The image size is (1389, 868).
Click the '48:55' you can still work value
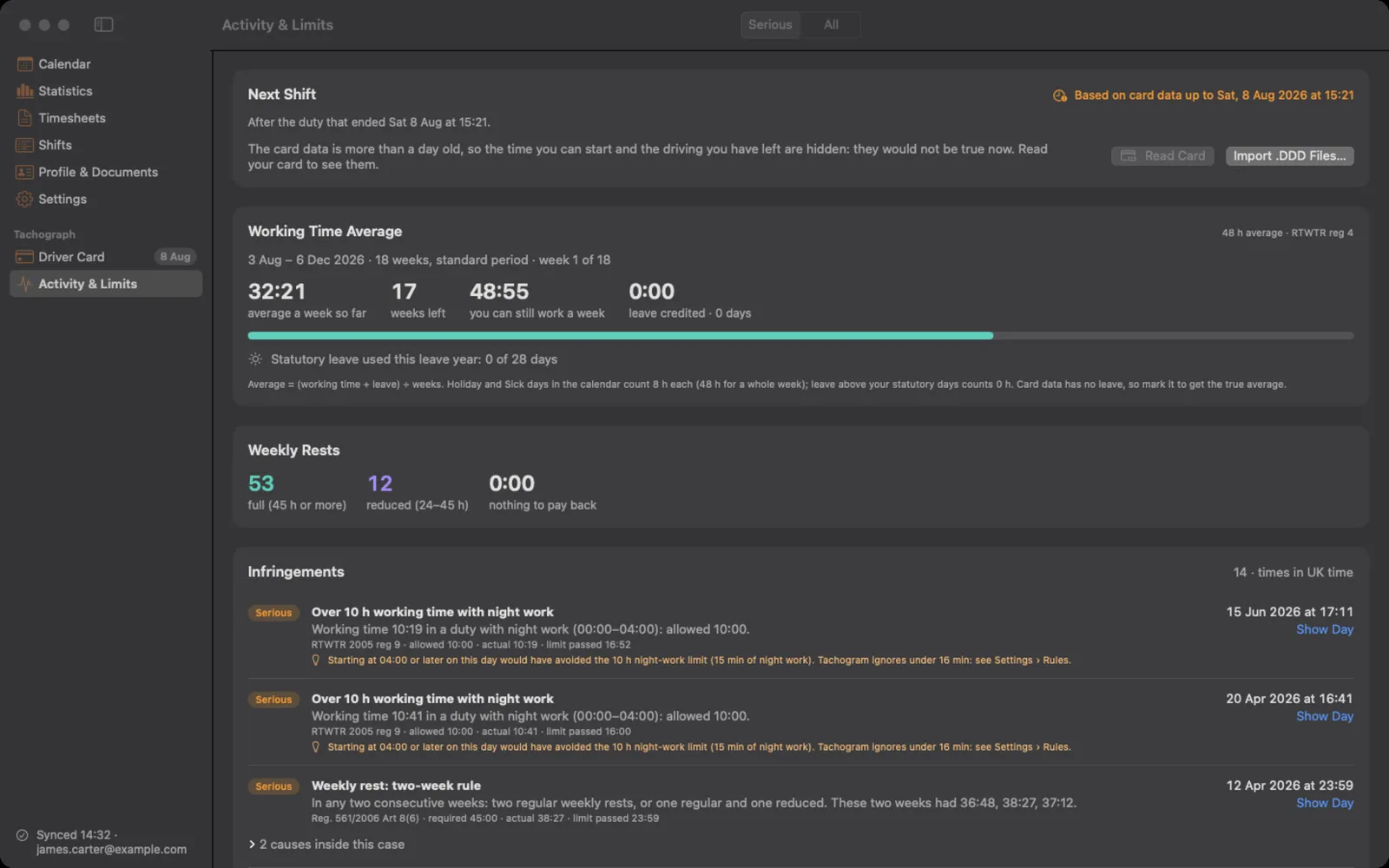(x=499, y=292)
